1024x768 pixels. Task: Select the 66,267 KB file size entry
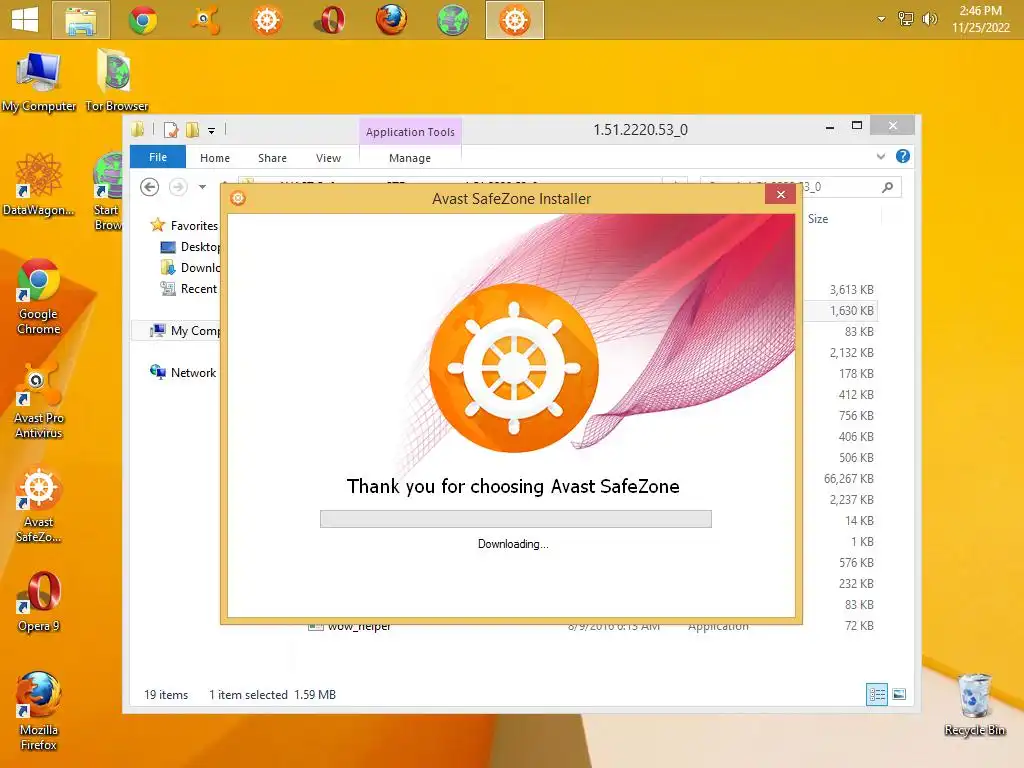coord(848,479)
